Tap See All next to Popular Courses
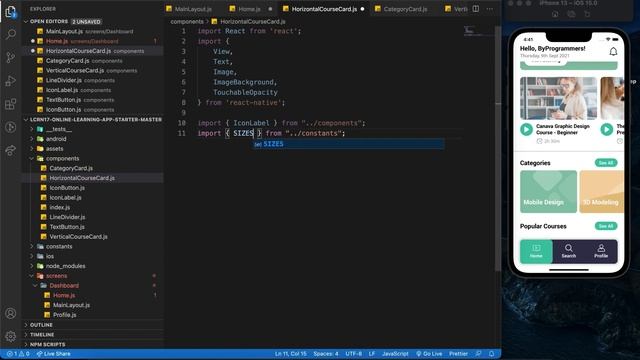The height and width of the screenshot is (360, 640). click(606, 226)
